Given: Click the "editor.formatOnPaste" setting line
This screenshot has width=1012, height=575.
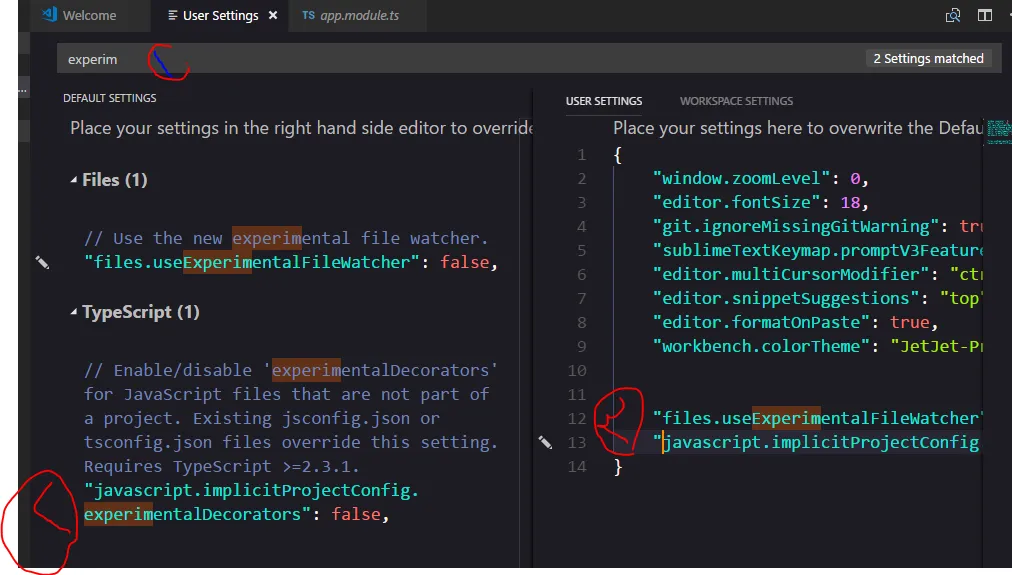Looking at the screenshot, I should (x=795, y=322).
